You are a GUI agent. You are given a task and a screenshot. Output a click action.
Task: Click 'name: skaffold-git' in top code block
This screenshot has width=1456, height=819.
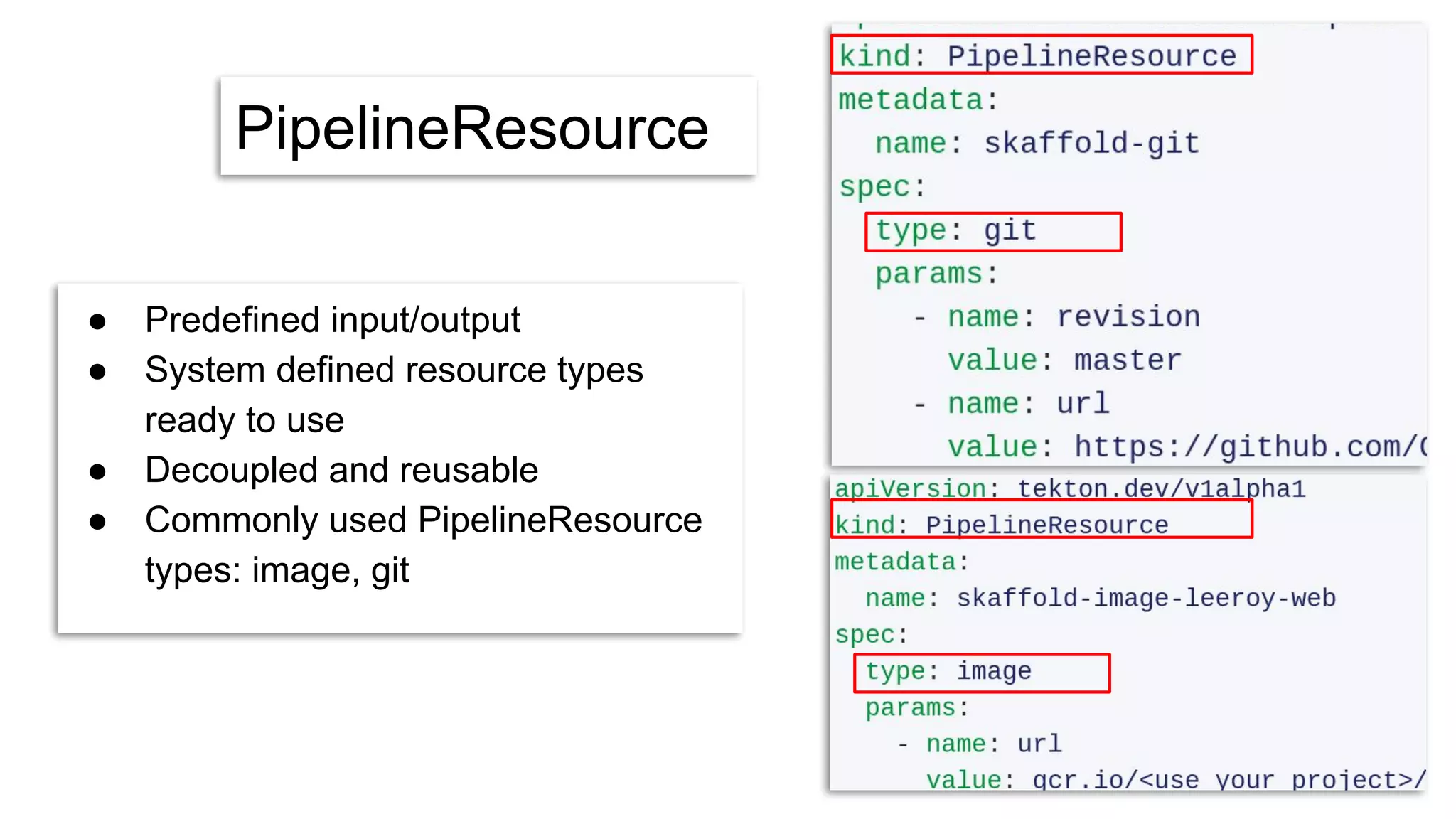click(x=1037, y=144)
